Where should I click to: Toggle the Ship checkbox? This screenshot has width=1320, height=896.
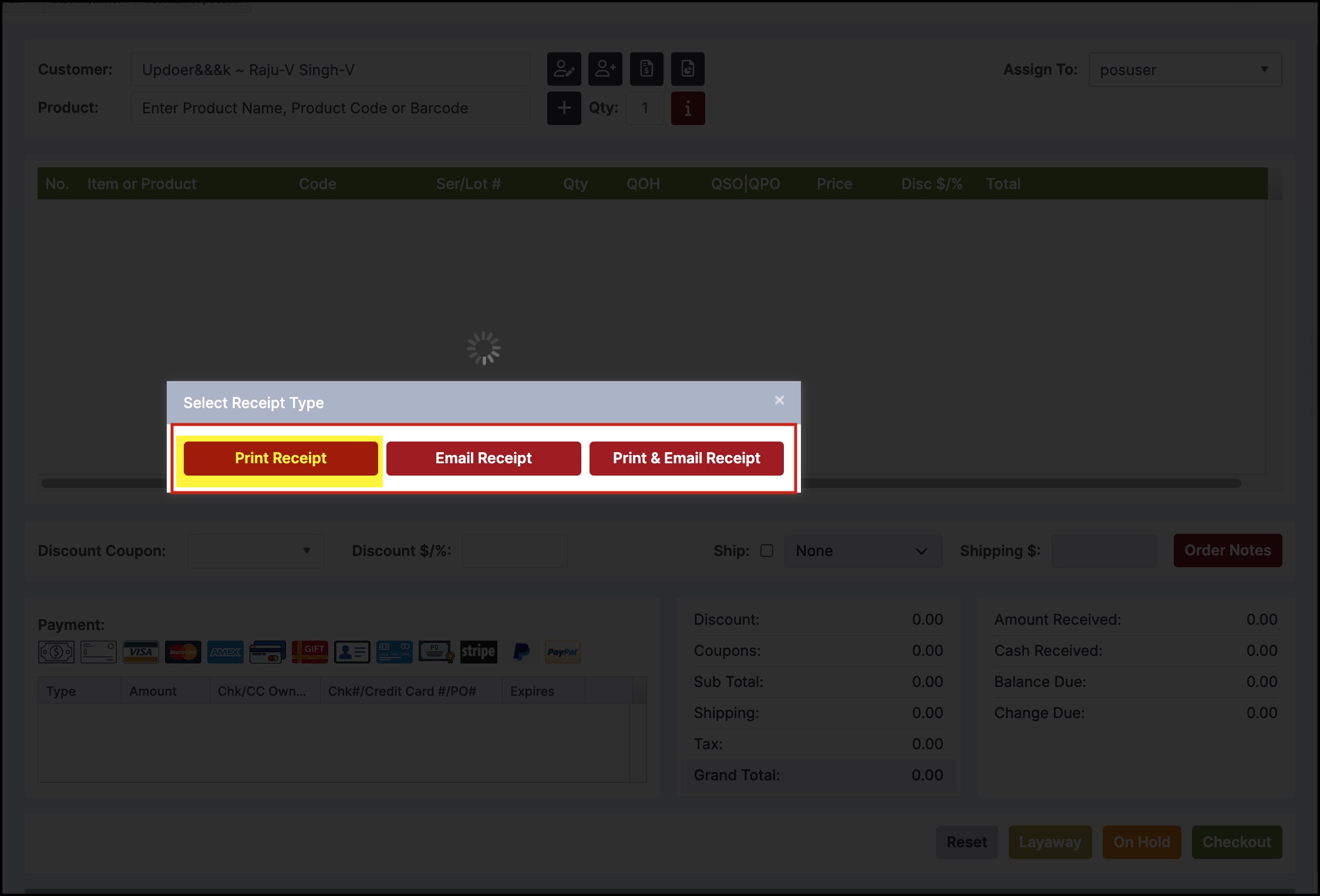(767, 551)
